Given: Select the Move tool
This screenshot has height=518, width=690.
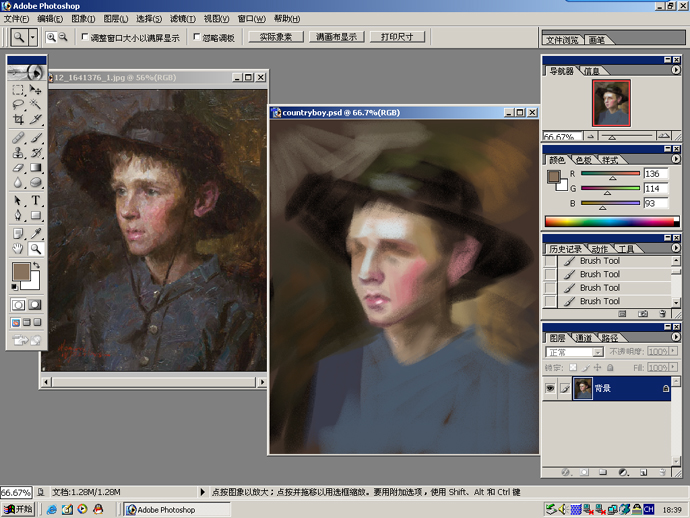Looking at the screenshot, I should coord(35,90).
